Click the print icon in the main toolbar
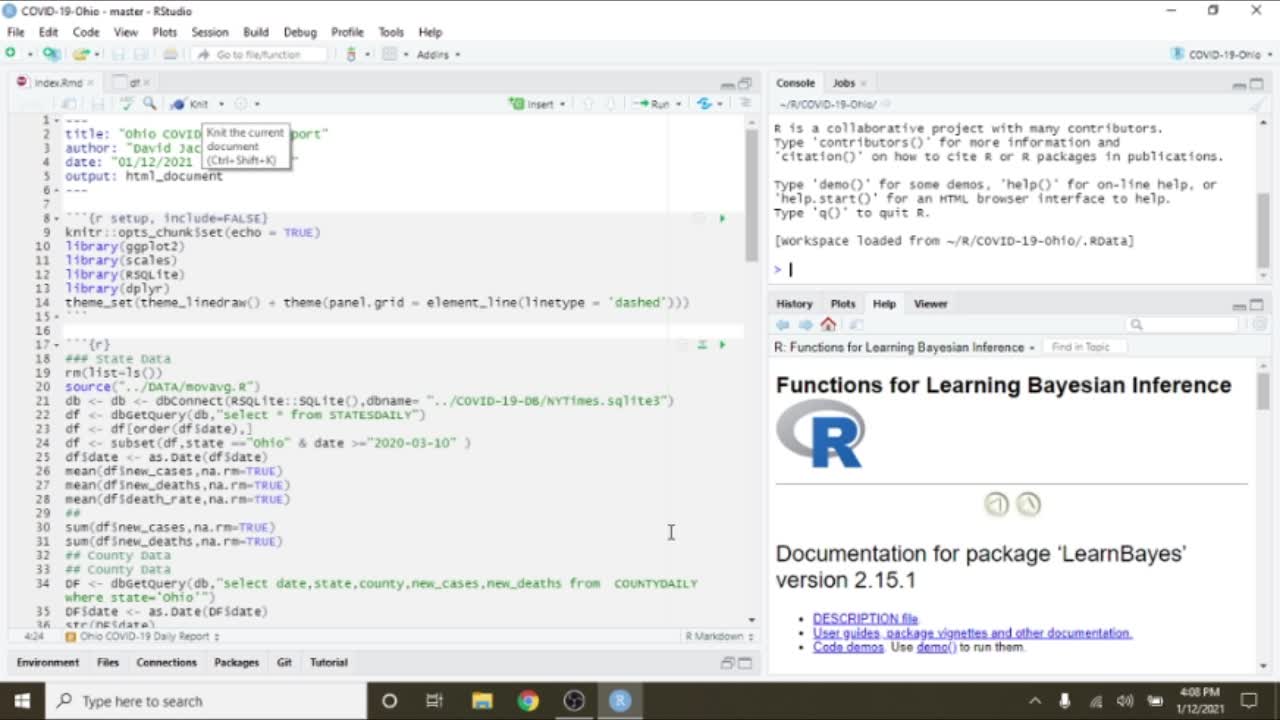The width and height of the screenshot is (1280, 720). (171, 54)
